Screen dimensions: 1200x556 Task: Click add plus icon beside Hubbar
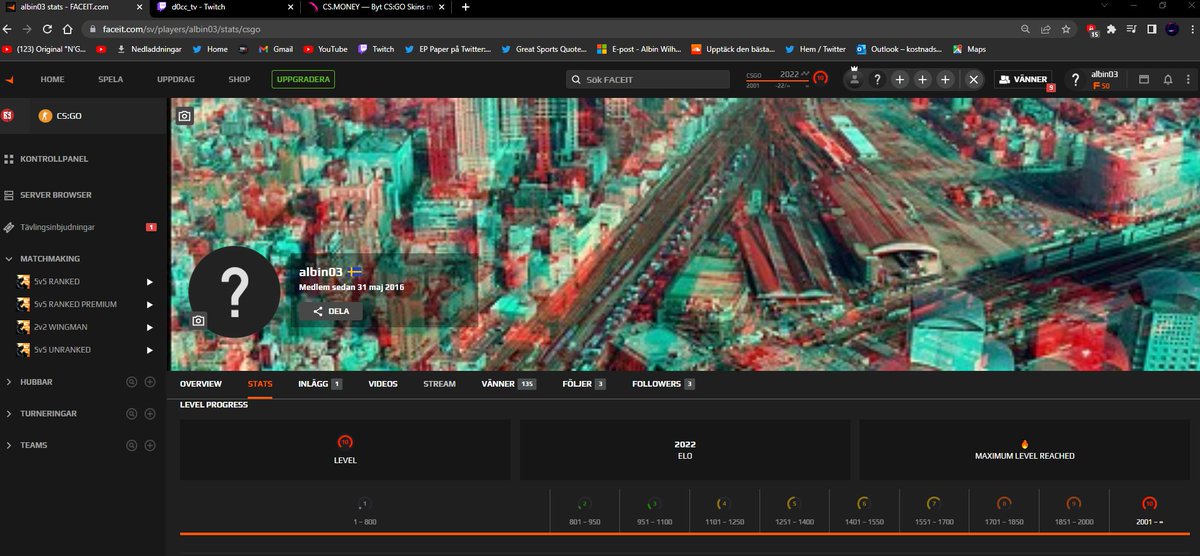click(150, 382)
